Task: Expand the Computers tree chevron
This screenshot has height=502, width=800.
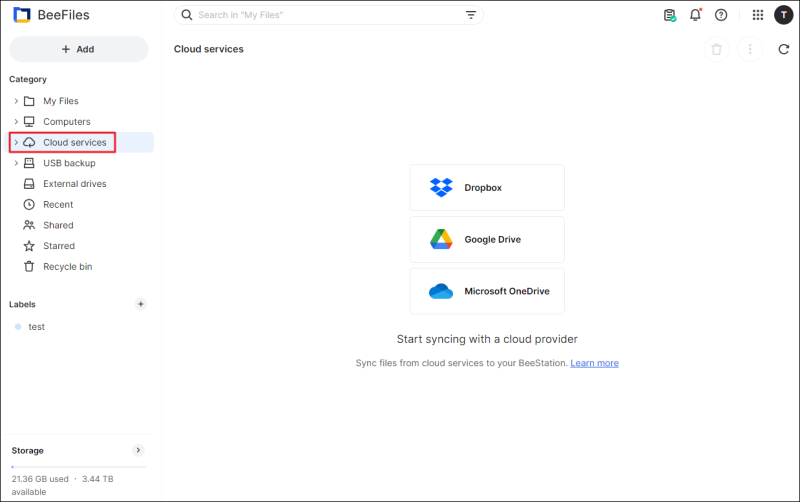Action: [16, 121]
